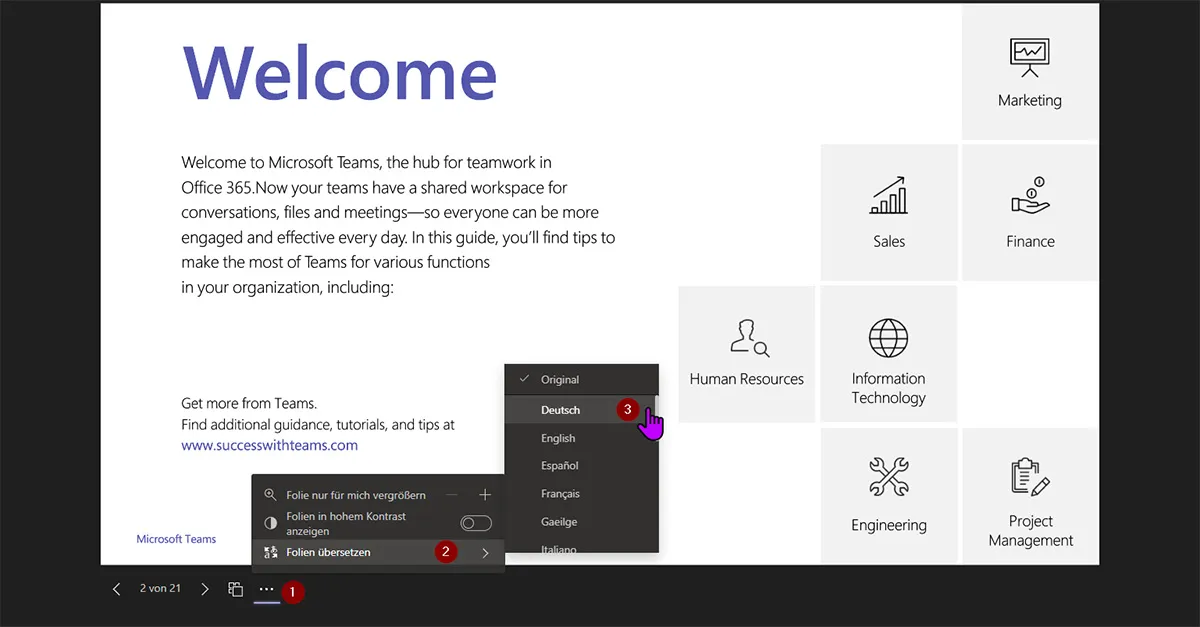This screenshot has width=1200, height=627.
Task: Advance to the next slide with right chevron
Action: pos(204,589)
